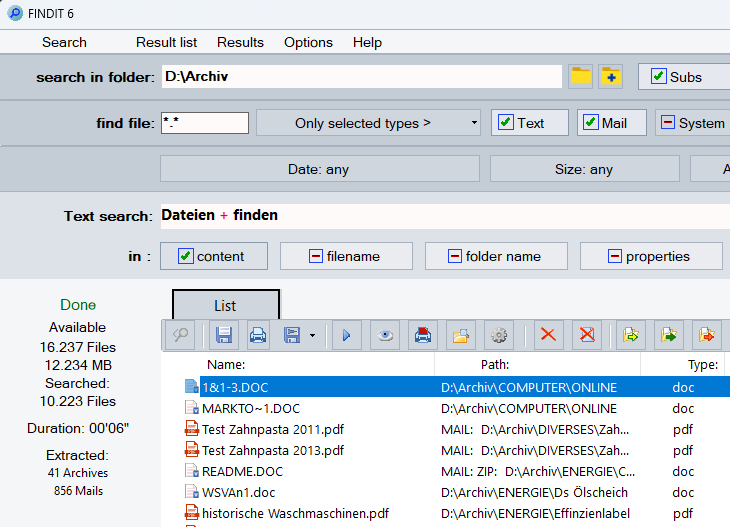Toggle the Subs checkbox
The image size is (730, 527).
[x=659, y=77]
